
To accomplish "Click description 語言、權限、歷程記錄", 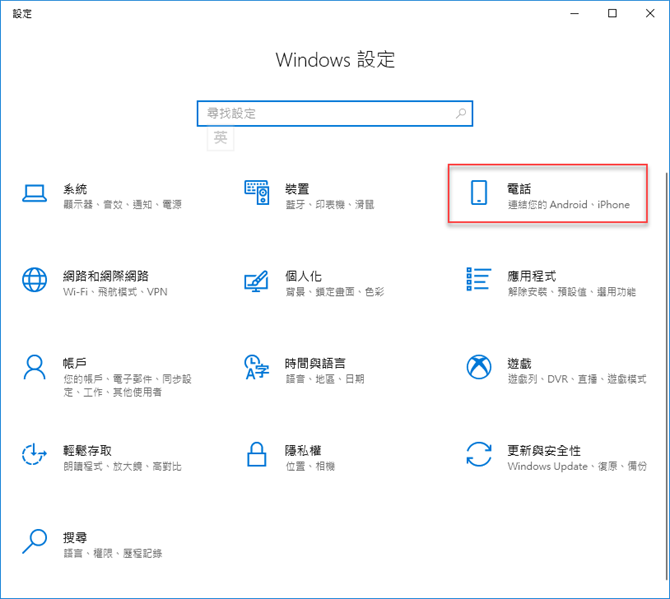I will pyautogui.click(x=113, y=553).
